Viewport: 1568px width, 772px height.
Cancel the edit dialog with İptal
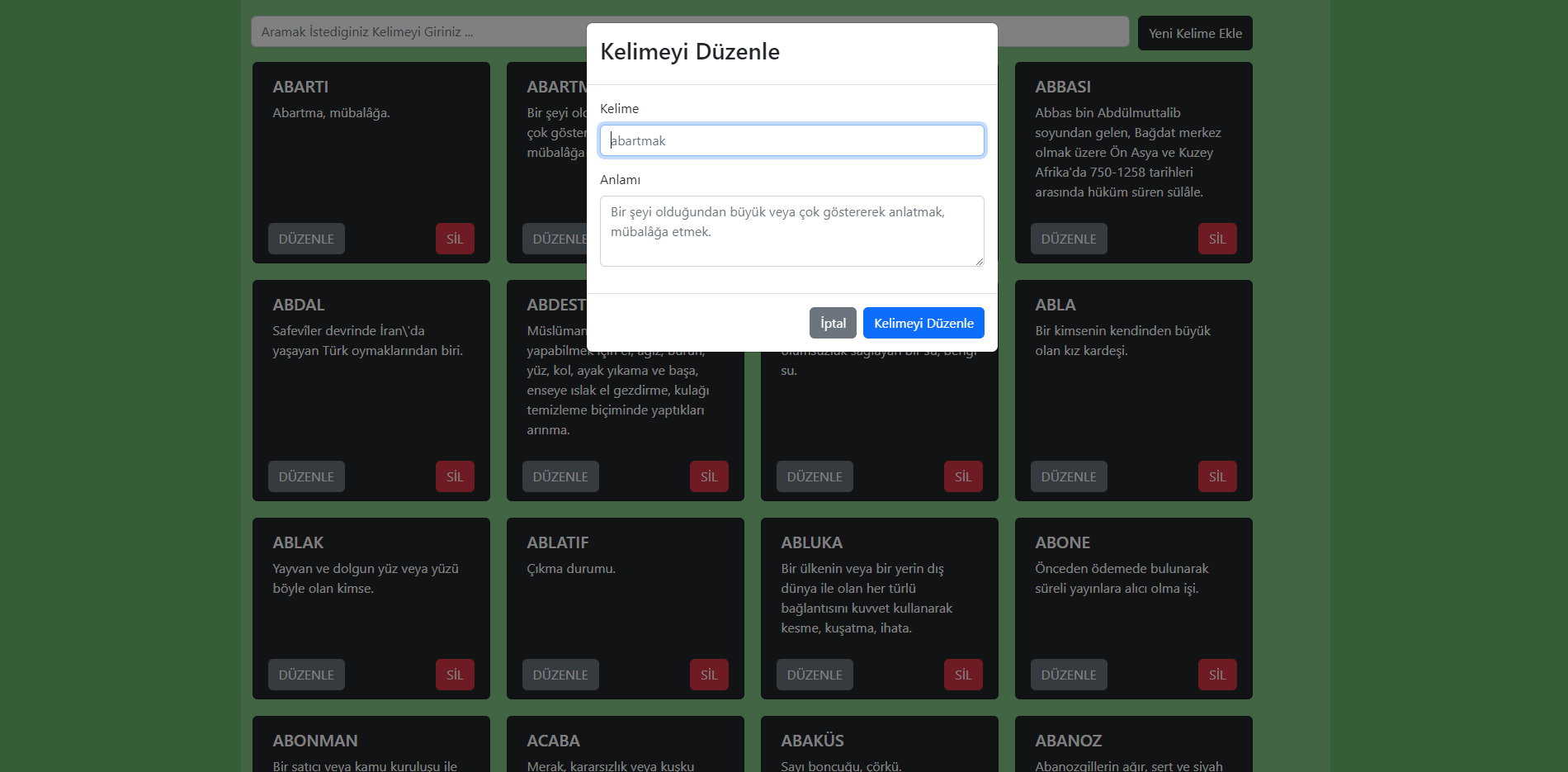(x=832, y=323)
